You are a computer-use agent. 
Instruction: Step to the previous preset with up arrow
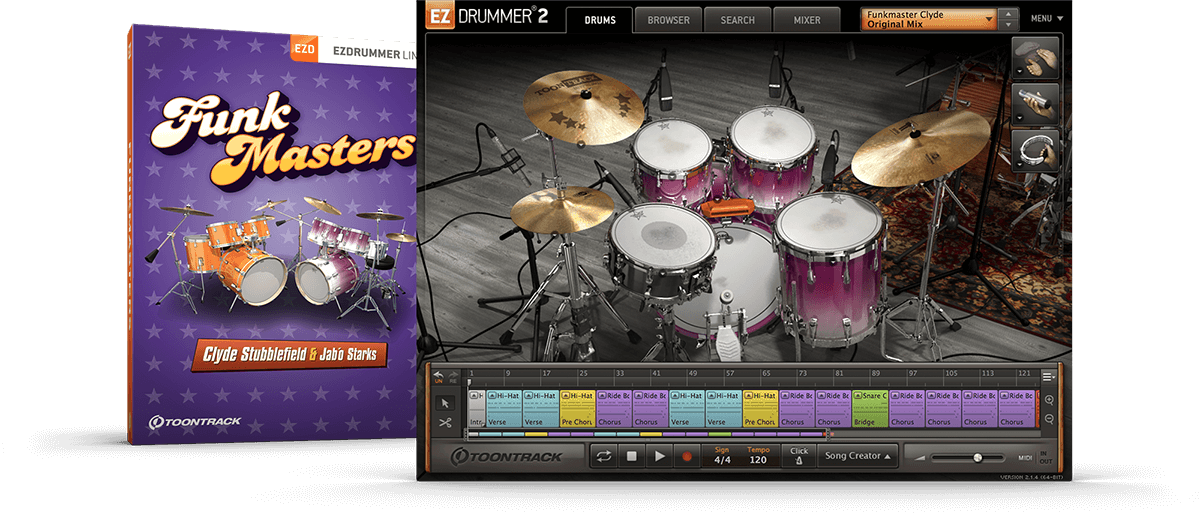click(x=1008, y=14)
